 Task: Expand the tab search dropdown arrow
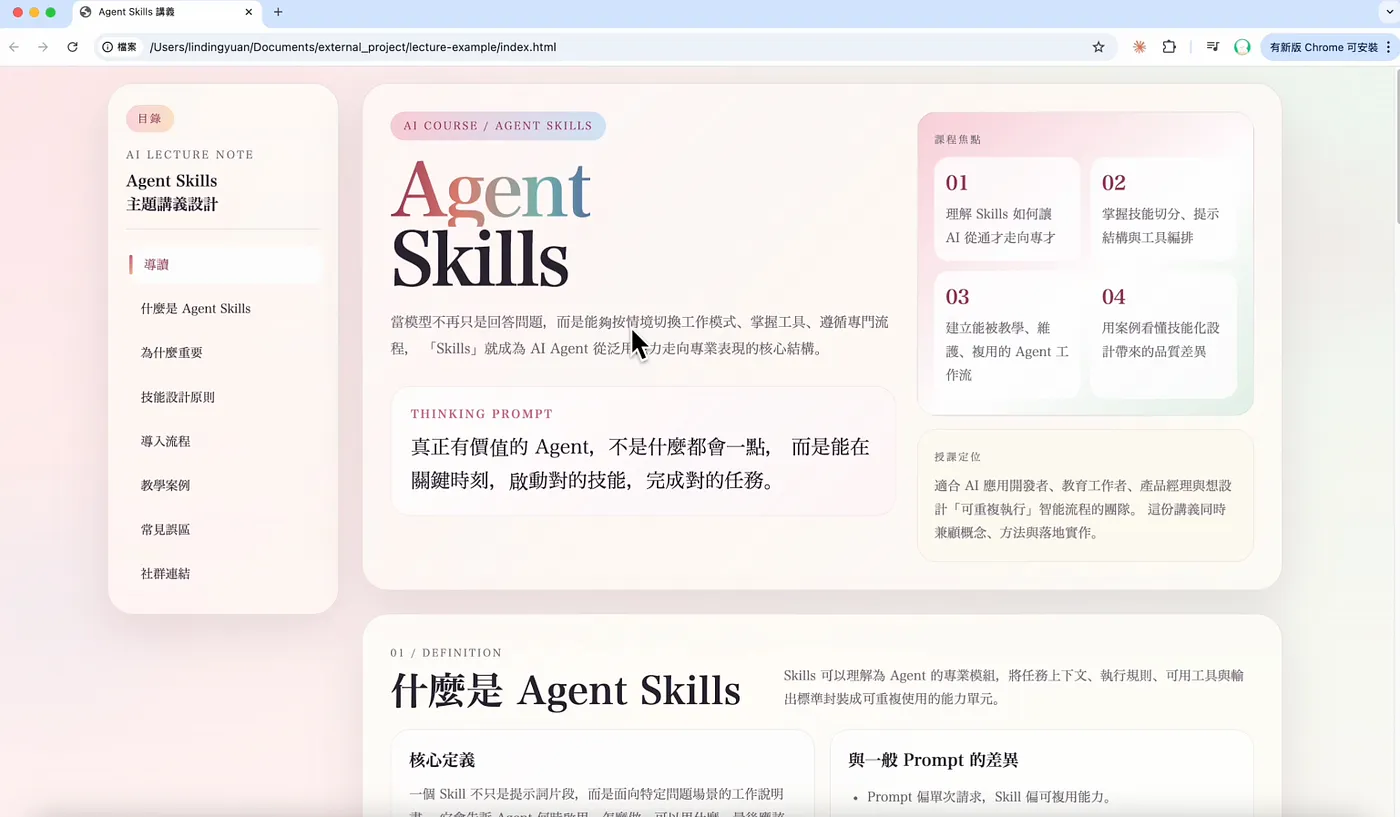click(x=1388, y=12)
